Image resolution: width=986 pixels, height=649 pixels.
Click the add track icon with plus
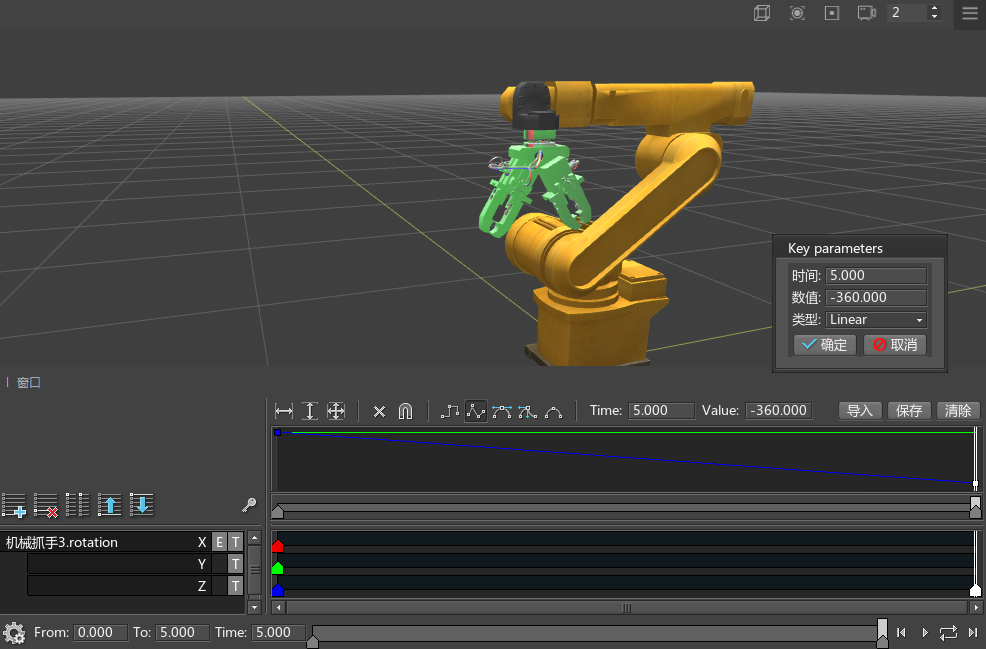[14, 505]
